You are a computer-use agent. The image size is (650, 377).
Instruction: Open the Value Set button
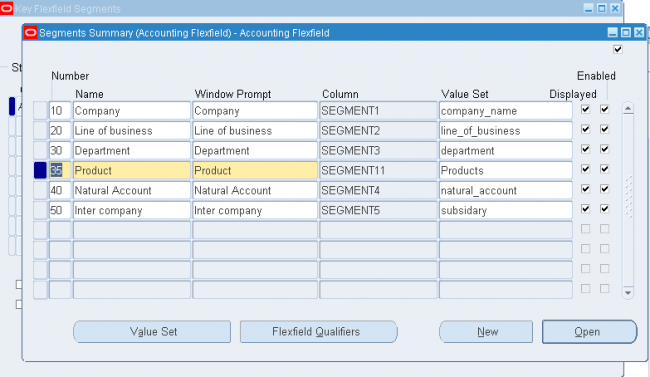(152, 332)
